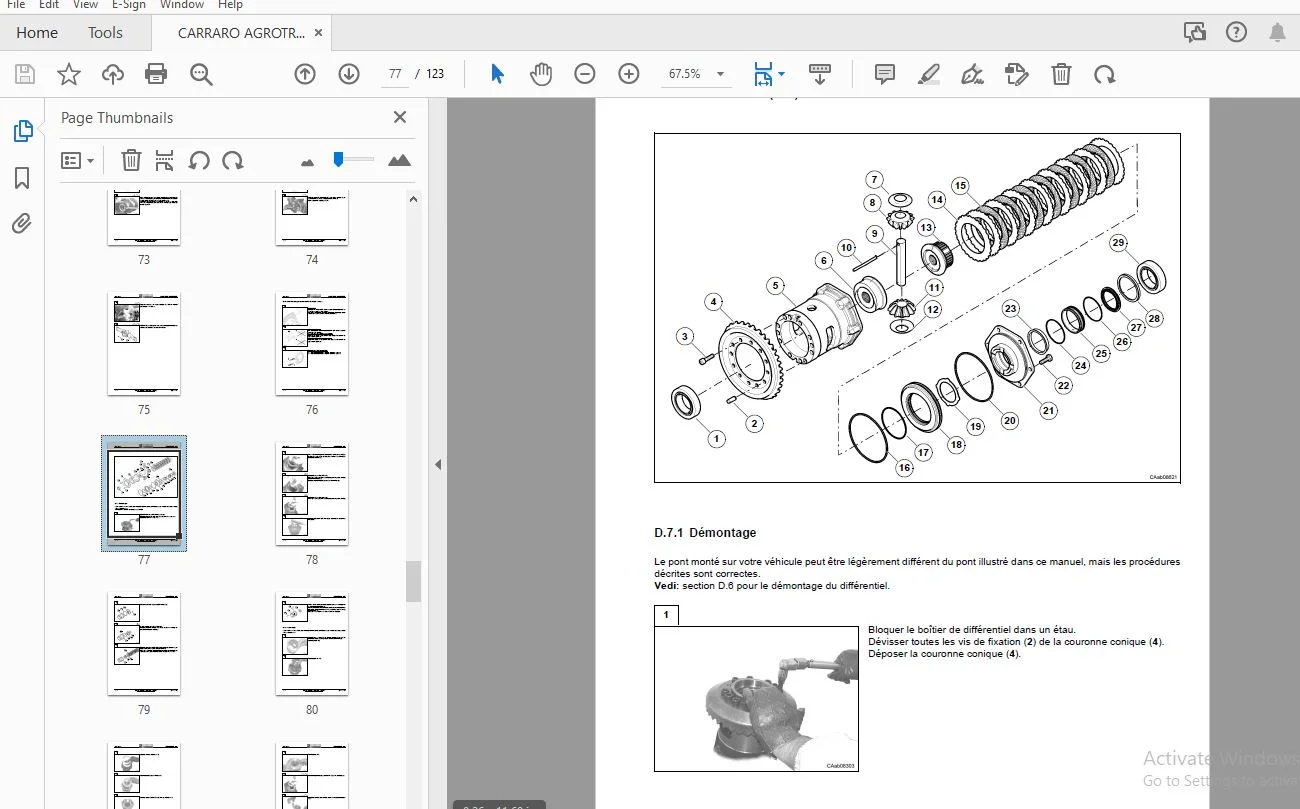Switch to the Tools tab
The image size is (1300, 809).
[x=105, y=32]
